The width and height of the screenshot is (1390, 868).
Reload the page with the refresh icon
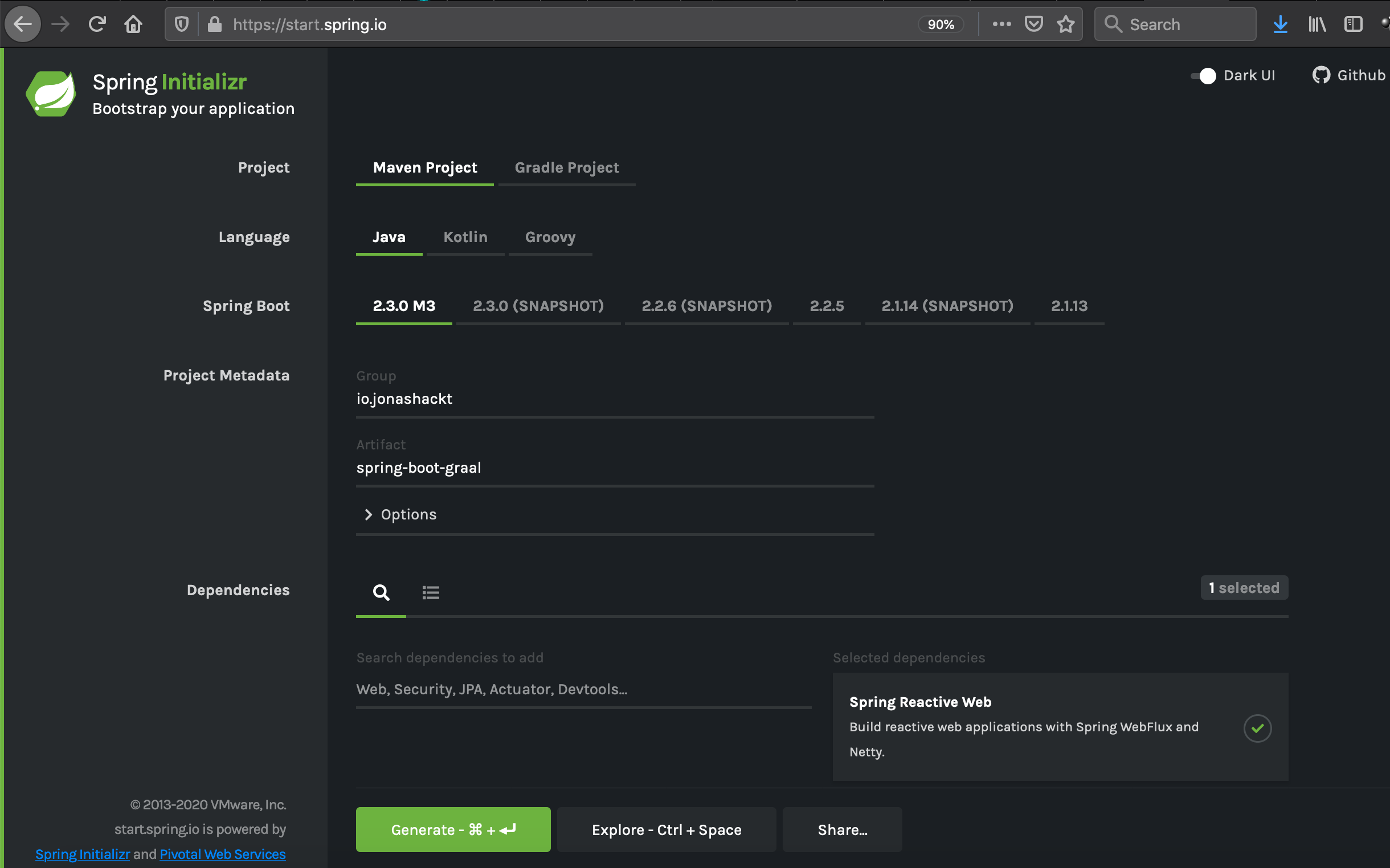[97, 24]
